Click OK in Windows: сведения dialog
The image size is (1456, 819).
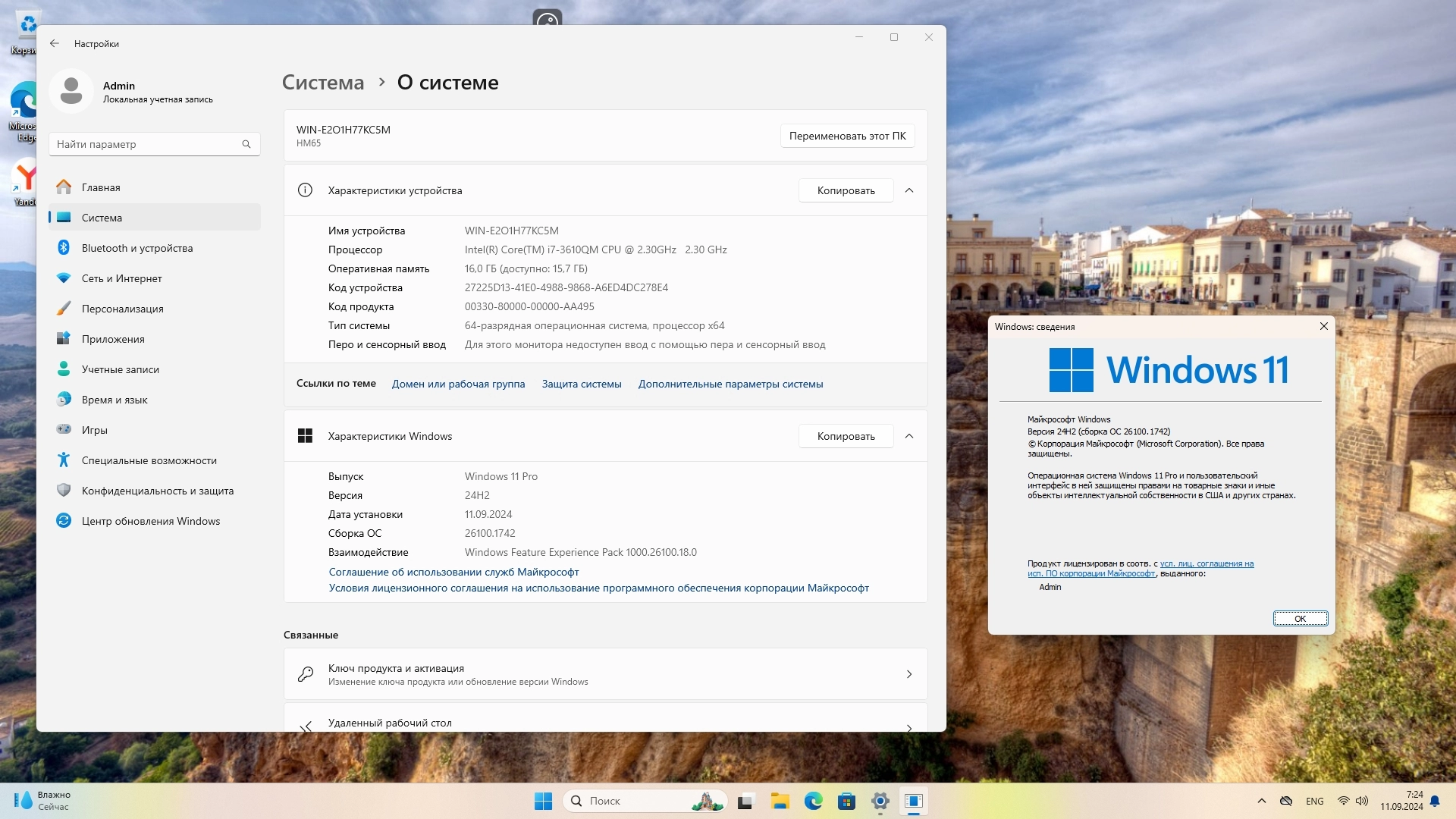pyautogui.click(x=1300, y=619)
